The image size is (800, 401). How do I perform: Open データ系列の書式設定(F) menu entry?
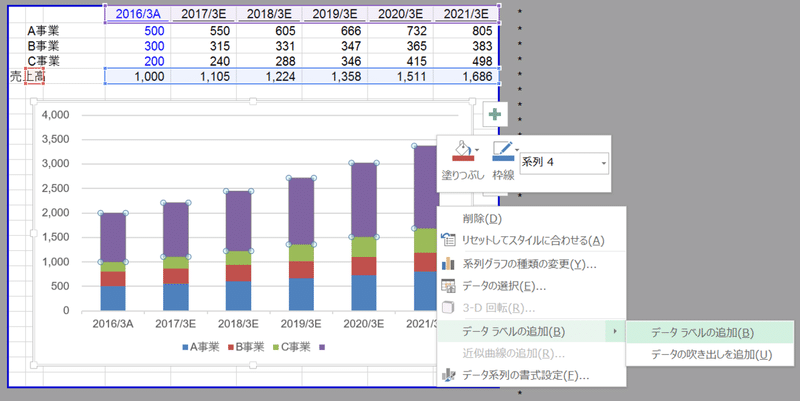tap(531, 375)
